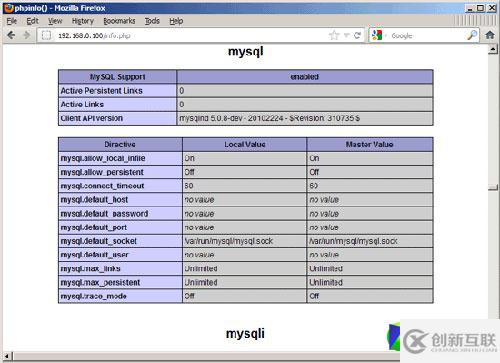The image size is (500, 363).
Task: Click mysql.max_links directive
Action: [x=90, y=268]
